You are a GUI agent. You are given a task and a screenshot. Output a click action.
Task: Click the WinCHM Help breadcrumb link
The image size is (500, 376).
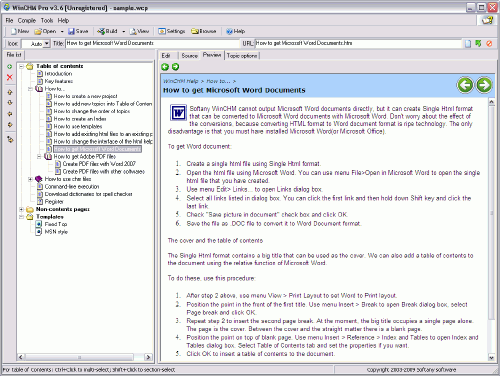coord(180,81)
